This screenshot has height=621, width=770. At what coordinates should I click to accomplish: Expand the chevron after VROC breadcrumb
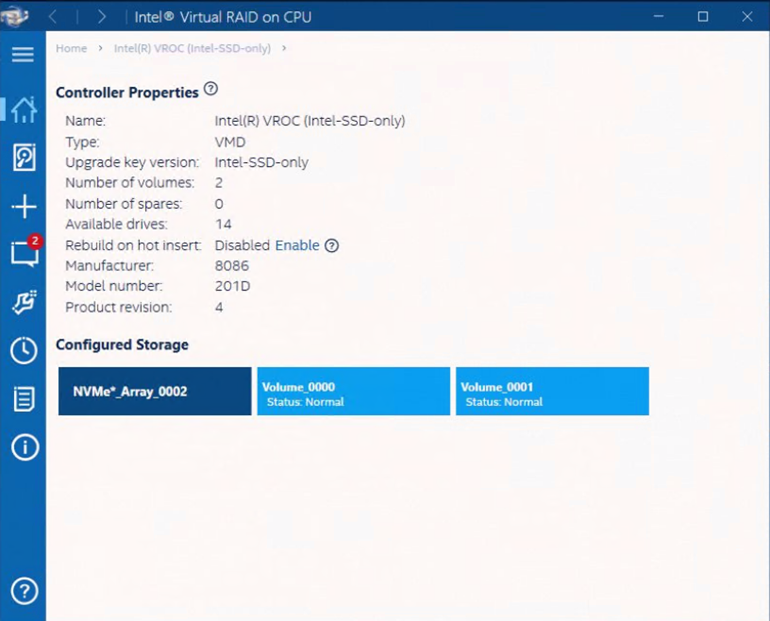pyautogui.click(x=284, y=48)
